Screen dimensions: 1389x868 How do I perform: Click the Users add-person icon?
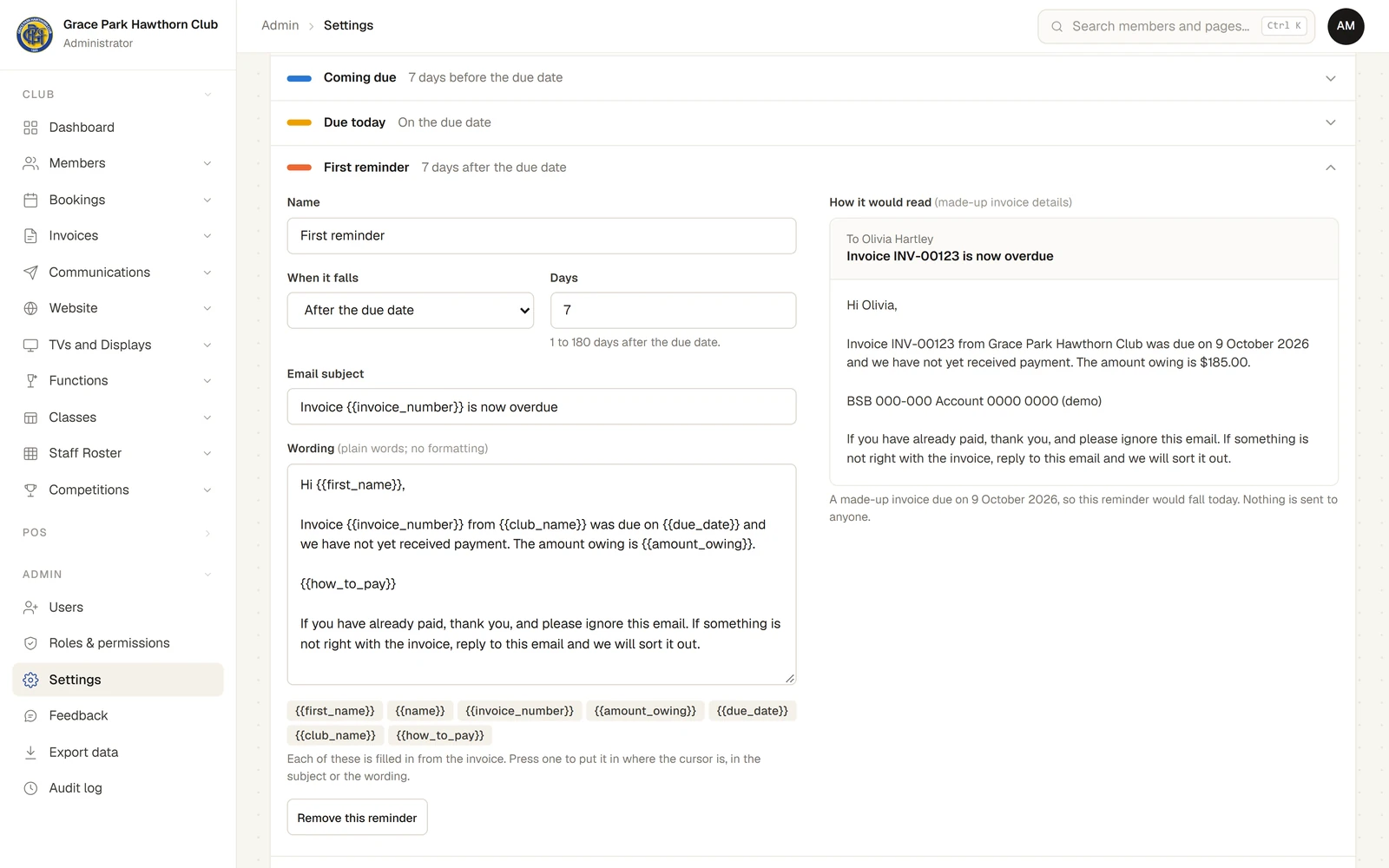(x=30, y=608)
